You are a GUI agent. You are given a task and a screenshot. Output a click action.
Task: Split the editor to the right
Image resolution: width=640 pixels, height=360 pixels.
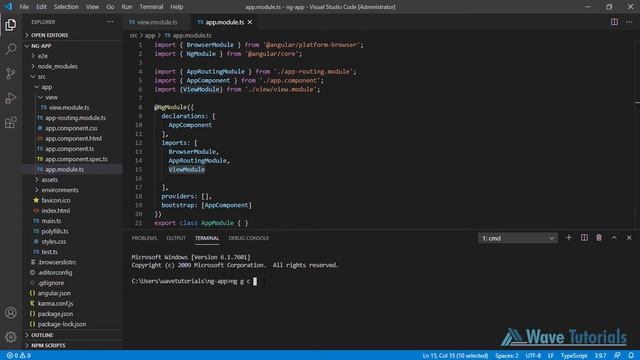tap(614, 22)
